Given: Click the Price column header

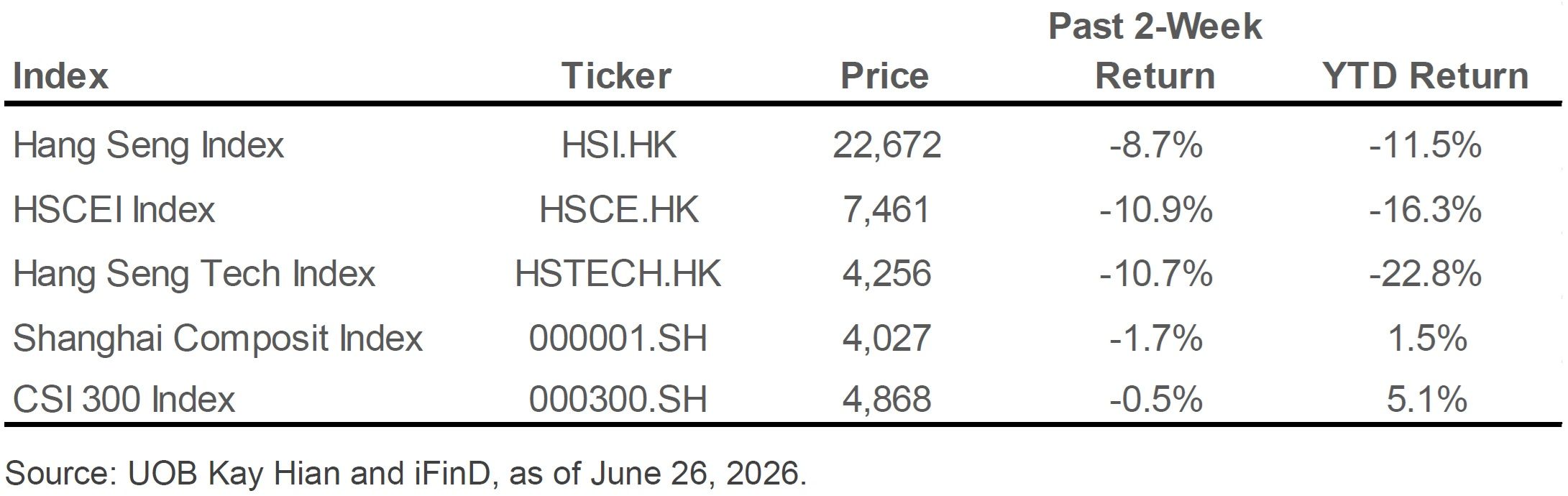Looking at the screenshot, I should 885,76.
